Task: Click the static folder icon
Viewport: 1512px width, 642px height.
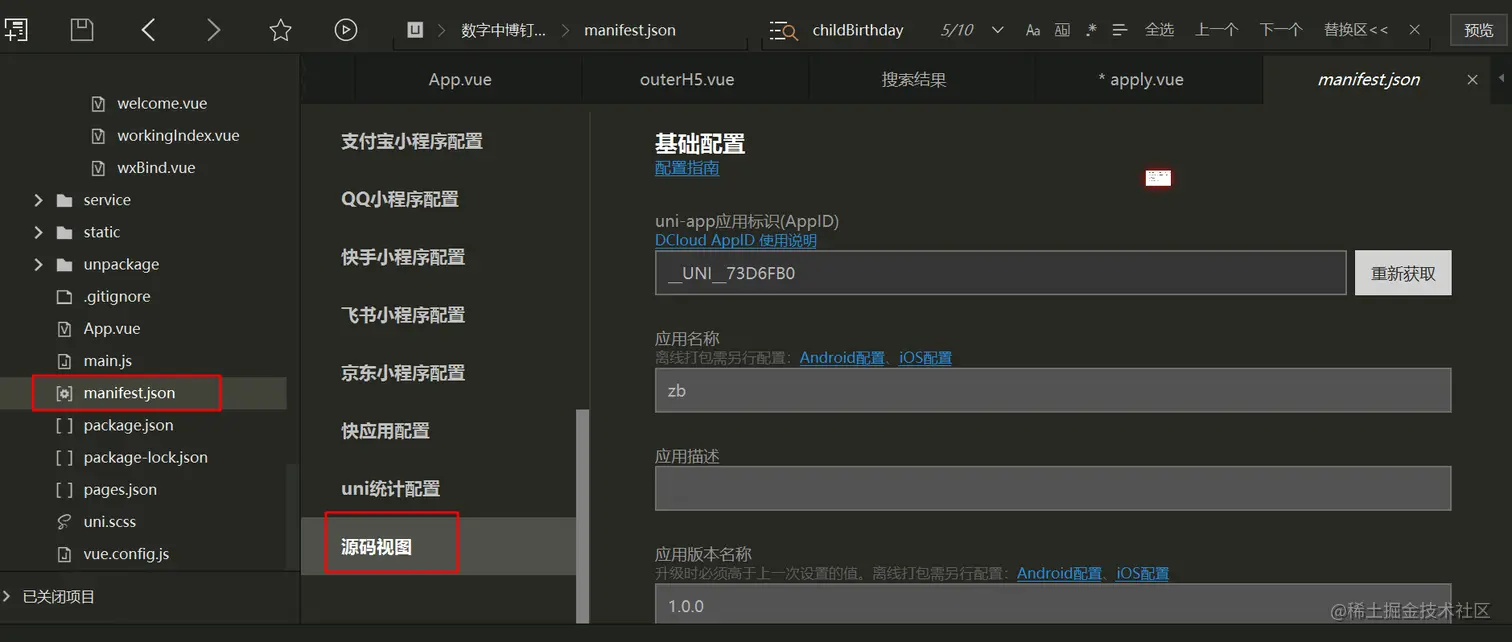Action: (65, 232)
